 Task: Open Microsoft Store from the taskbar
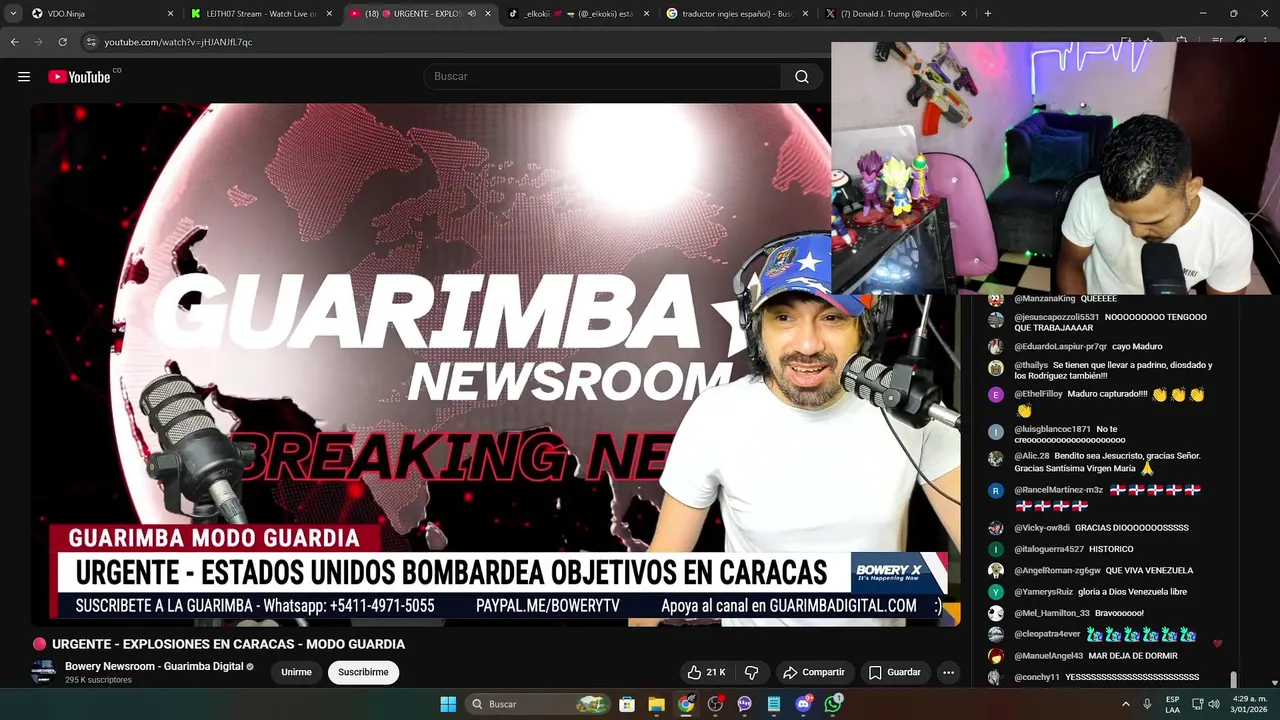coord(626,704)
